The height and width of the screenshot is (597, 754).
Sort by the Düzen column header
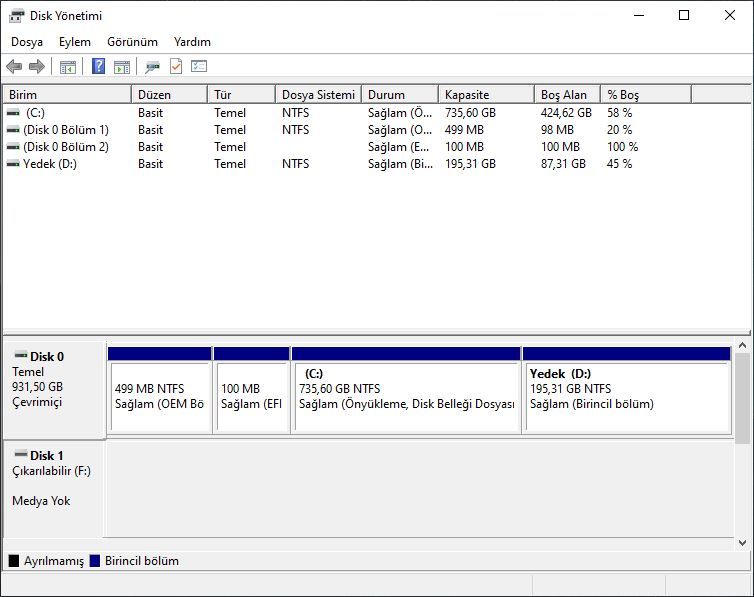click(x=169, y=95)
